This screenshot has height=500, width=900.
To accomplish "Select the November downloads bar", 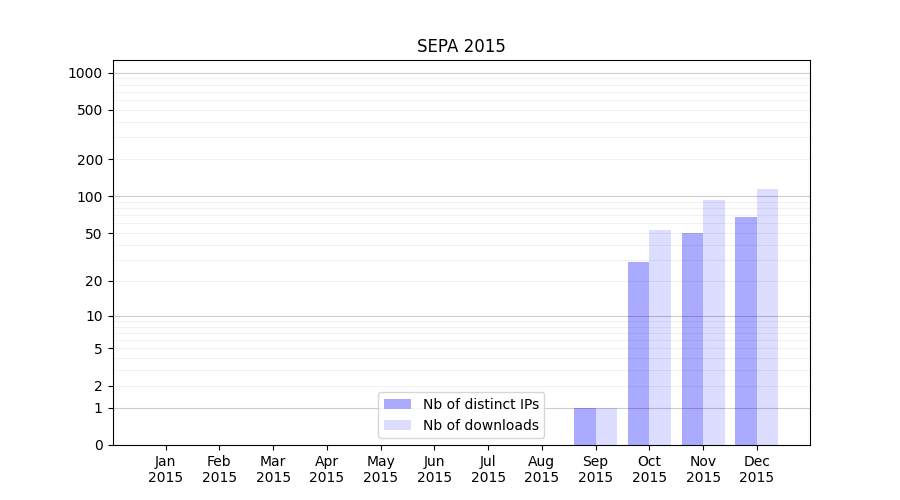I will click(714, 322).
